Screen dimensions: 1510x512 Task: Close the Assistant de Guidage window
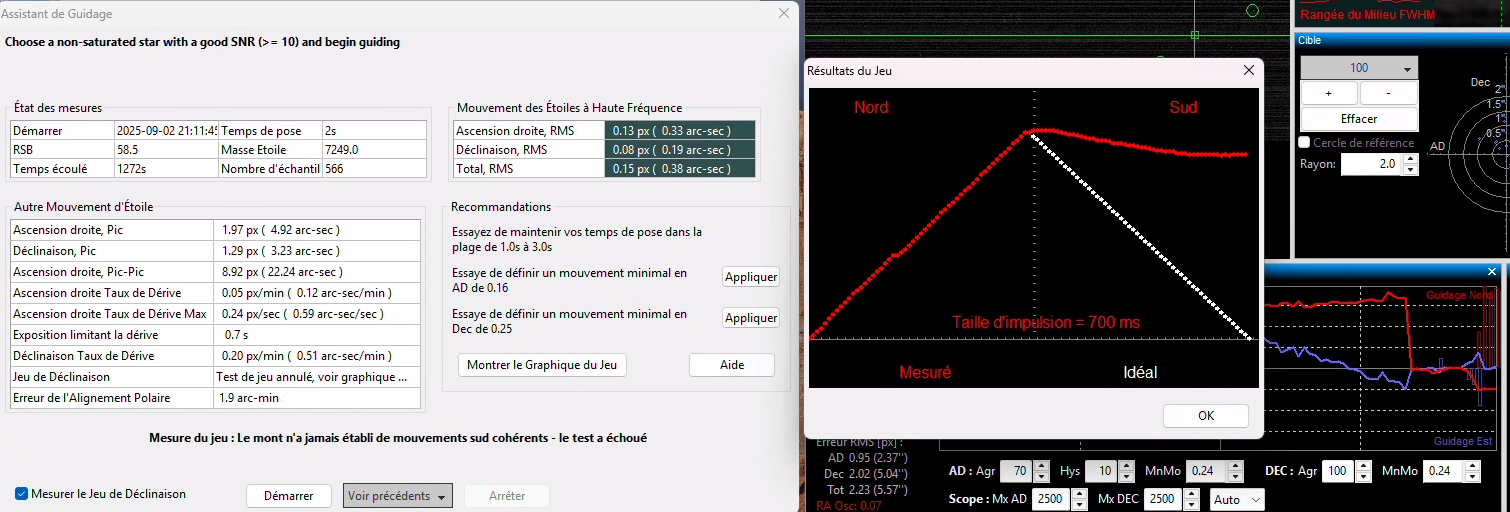click(783, 14)
